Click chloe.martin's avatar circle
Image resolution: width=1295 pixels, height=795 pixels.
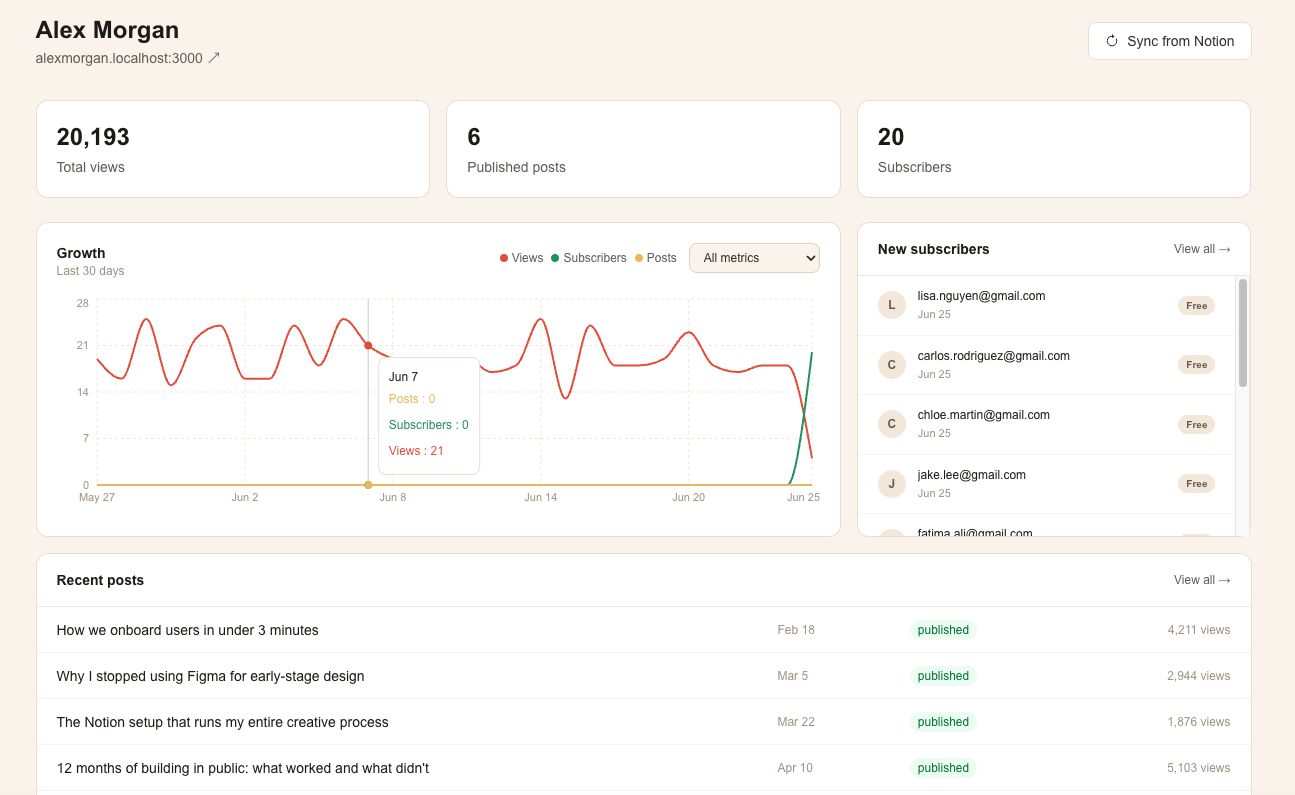tap(892, 424)
